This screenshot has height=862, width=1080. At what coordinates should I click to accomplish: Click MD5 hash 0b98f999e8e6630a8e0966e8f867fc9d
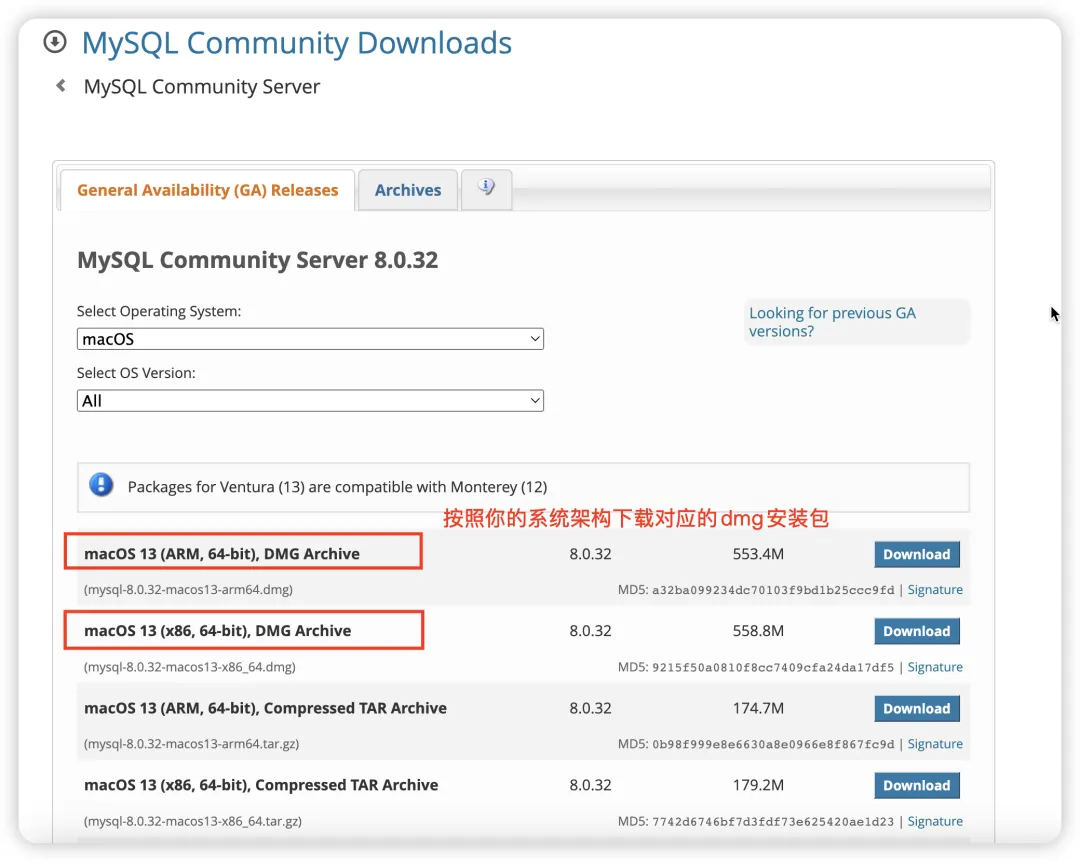tap(773, 744)
